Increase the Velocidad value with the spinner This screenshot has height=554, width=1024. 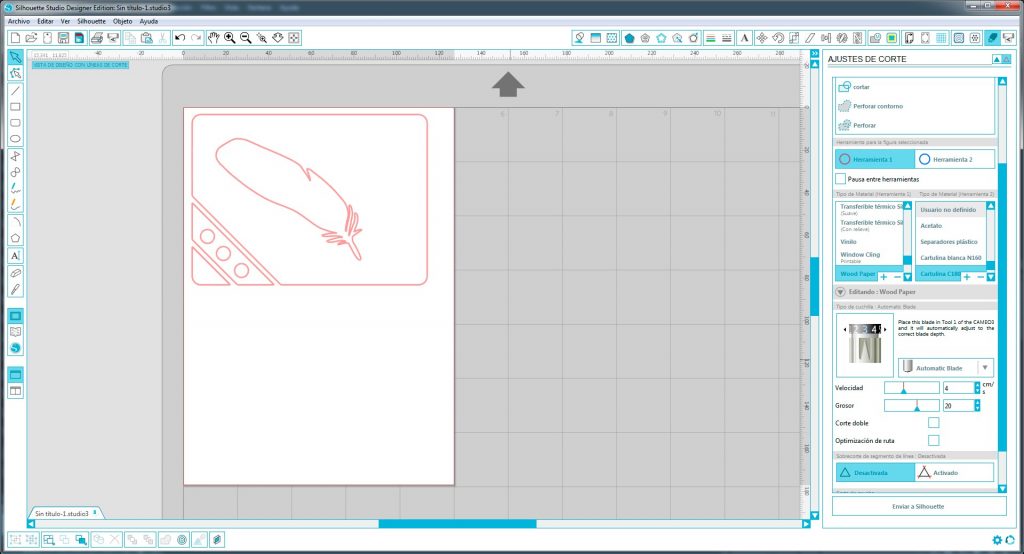978,385
